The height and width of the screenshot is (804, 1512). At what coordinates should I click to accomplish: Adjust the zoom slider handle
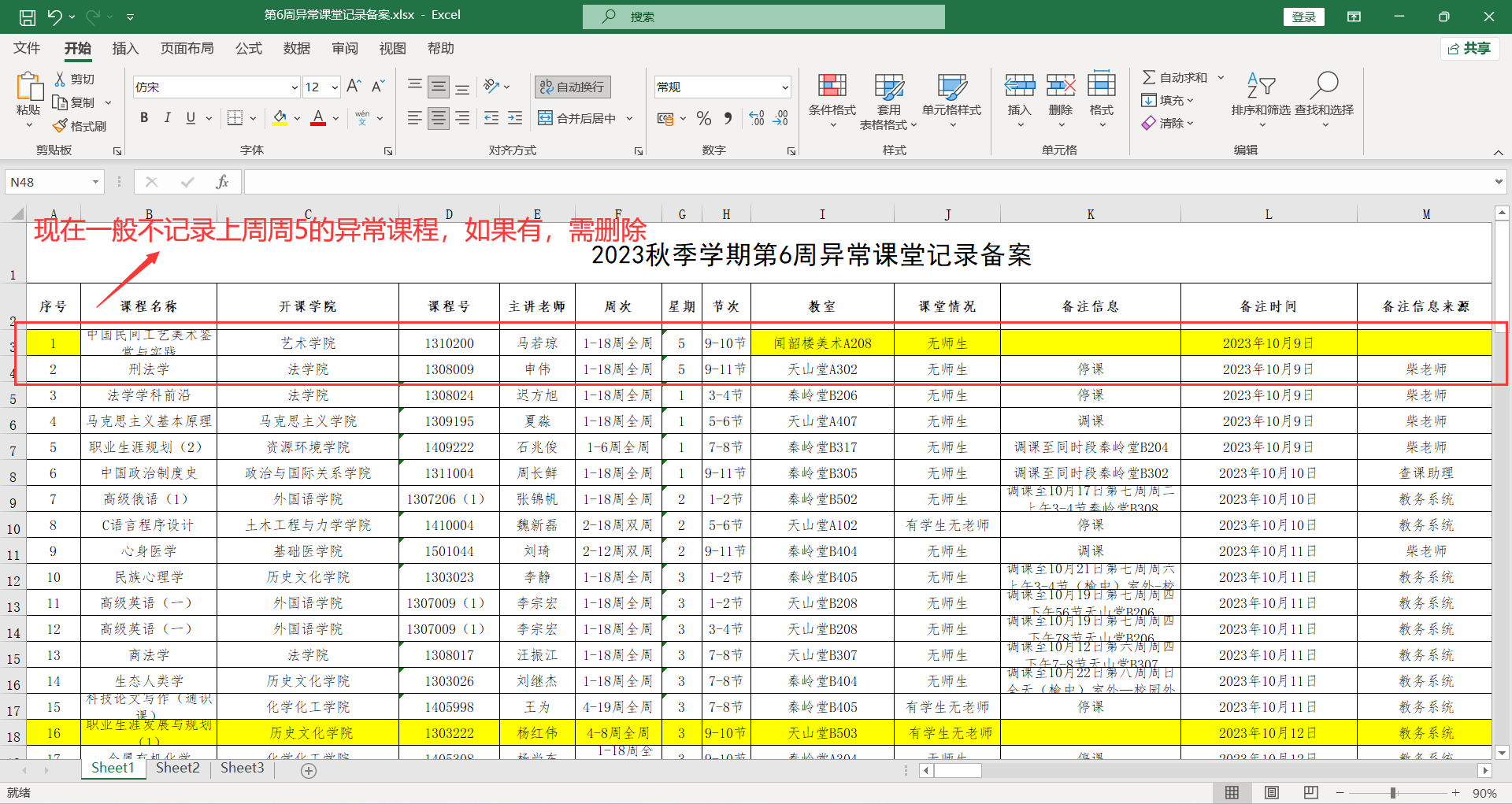[x=1393, y=793]
